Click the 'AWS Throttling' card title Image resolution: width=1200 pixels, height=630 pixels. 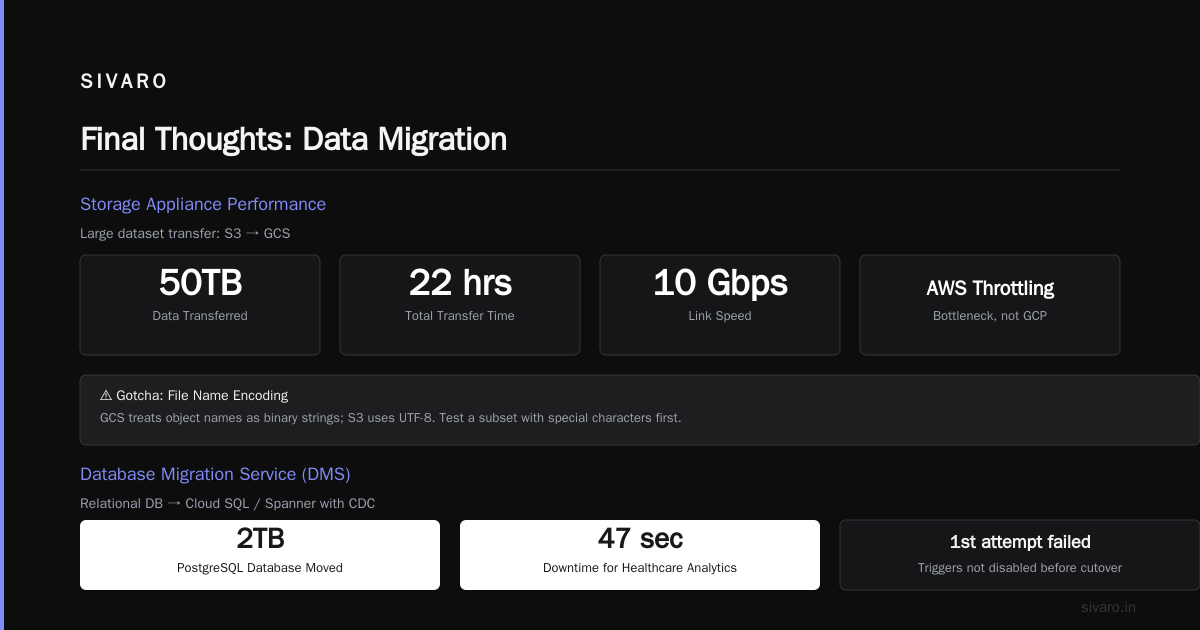point(990,288)
